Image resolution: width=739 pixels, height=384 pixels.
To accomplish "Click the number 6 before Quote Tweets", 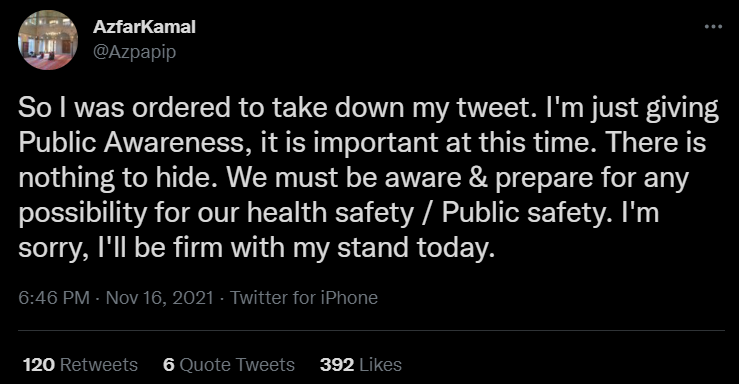I will tap(169, 365).
